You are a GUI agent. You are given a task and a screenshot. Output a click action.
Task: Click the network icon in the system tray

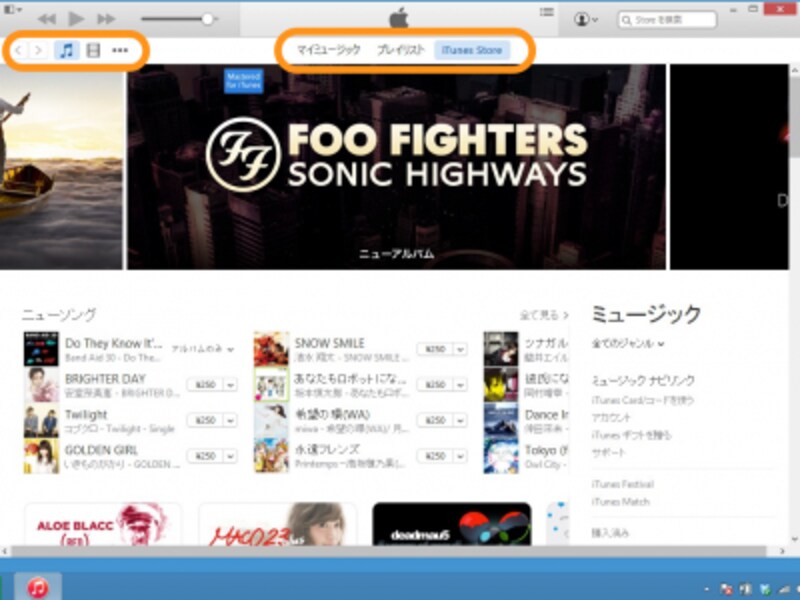click(x=784, y=589)
